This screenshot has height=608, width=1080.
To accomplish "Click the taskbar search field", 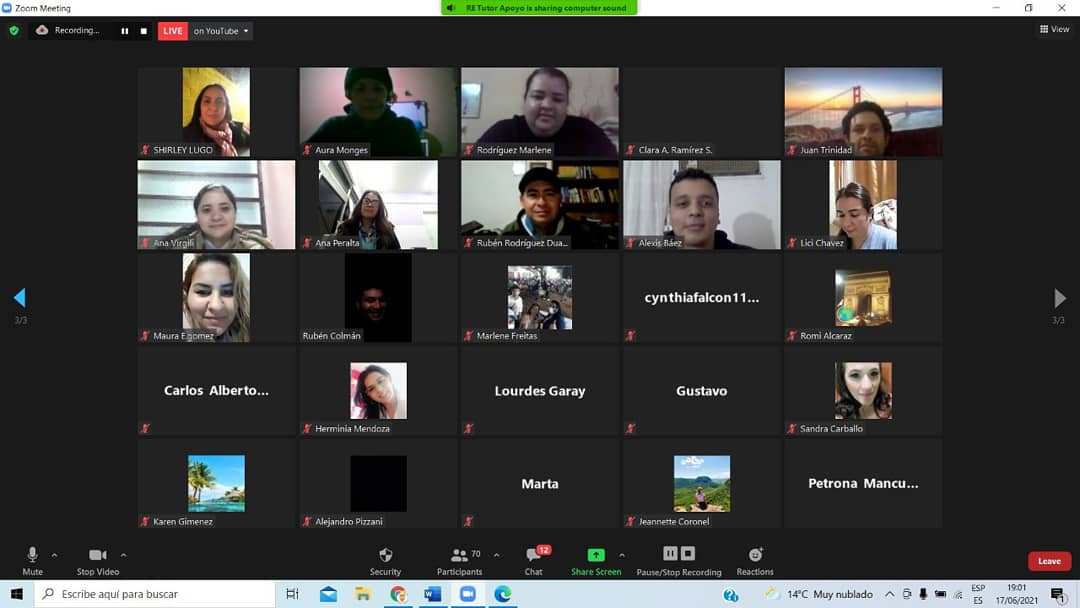I will pyautogui.click(x=155, y=594).
